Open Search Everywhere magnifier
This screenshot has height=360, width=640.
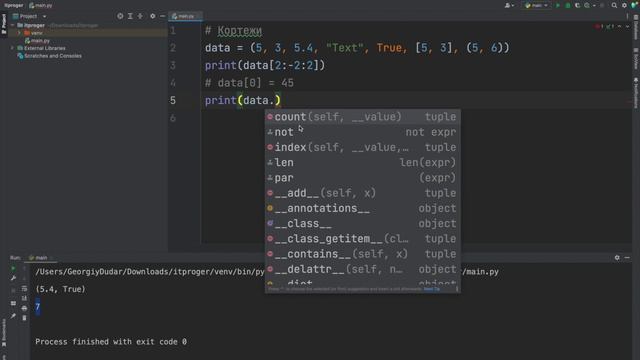(x=614, y=5)
